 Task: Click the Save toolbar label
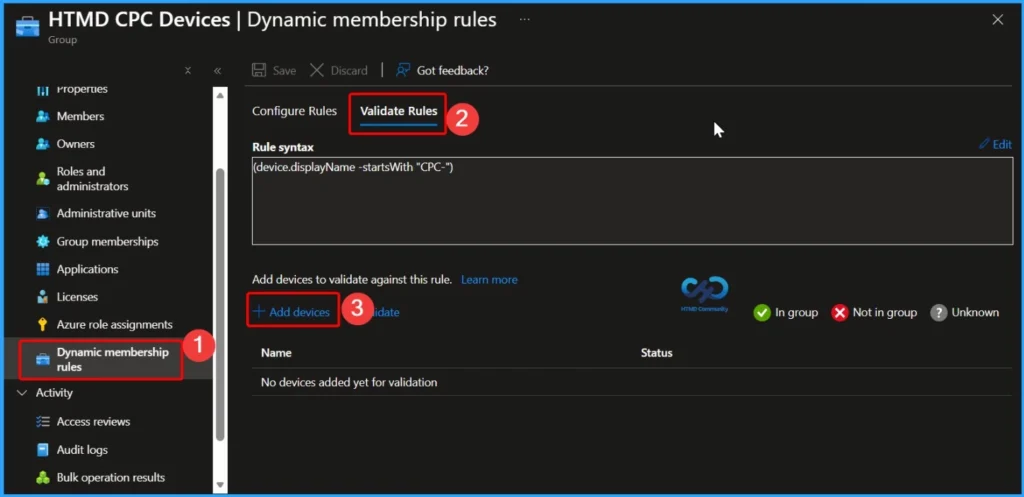tap(284, 71)
